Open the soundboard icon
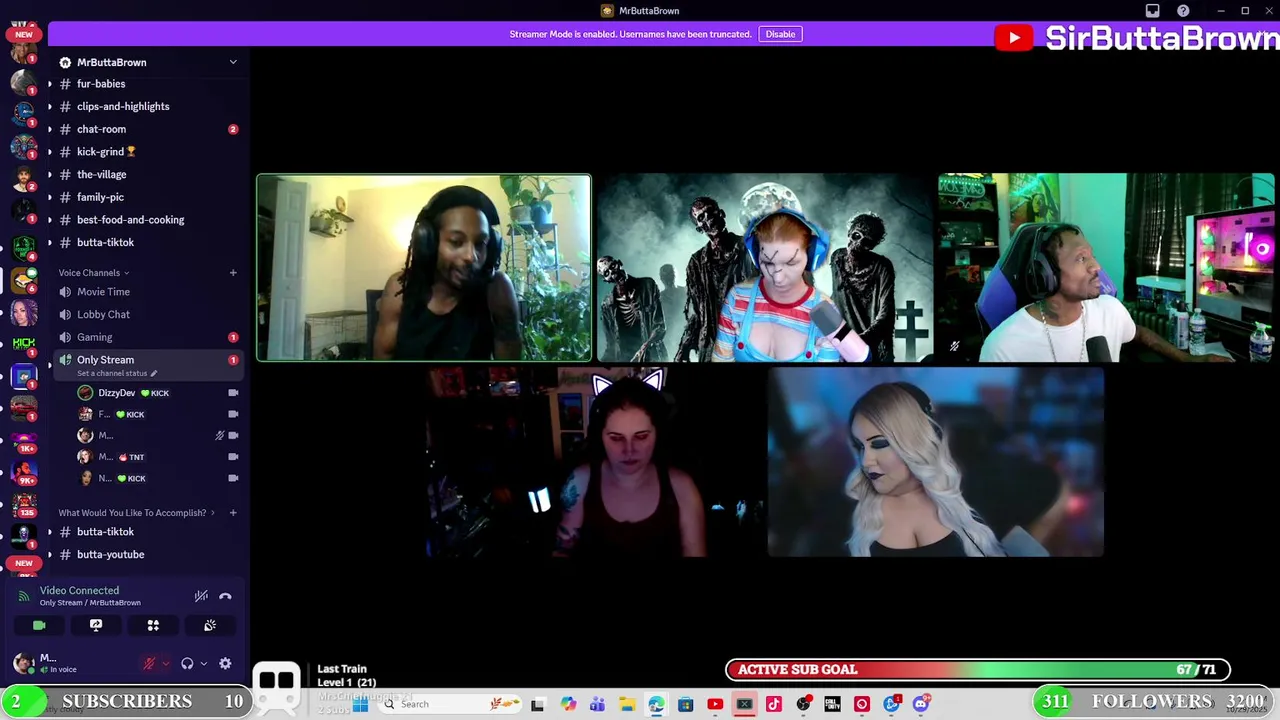 (x=210, y=625)
